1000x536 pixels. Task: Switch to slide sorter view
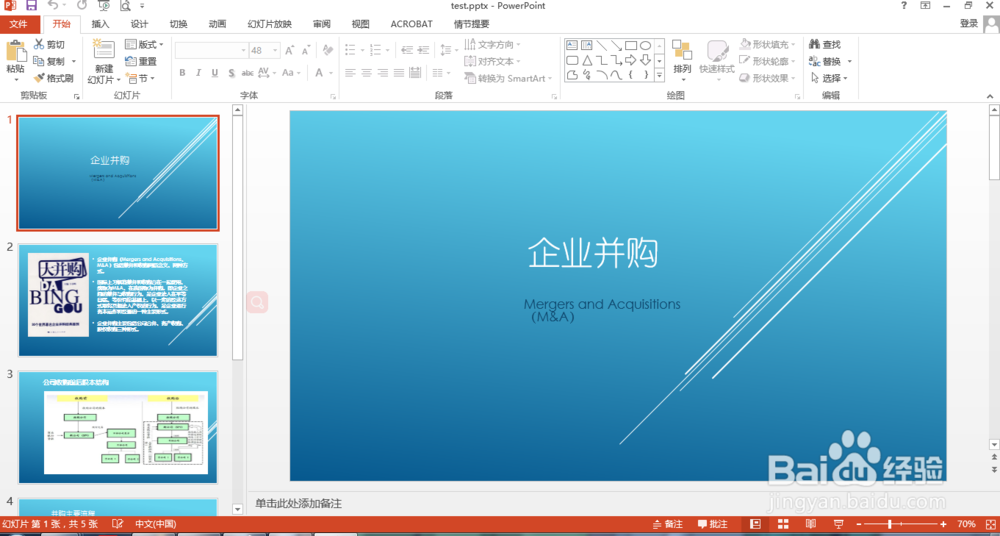(x=783, y=525)
